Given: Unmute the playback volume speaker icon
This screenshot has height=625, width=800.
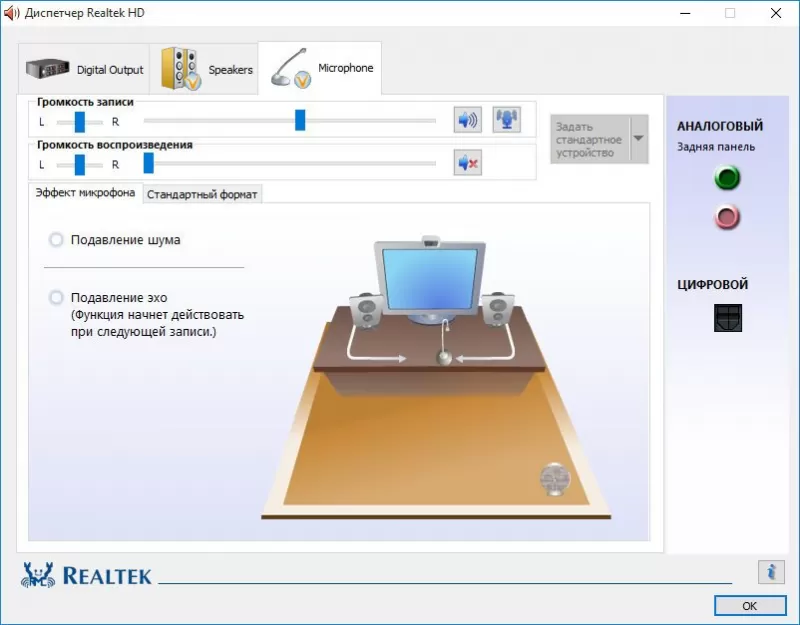Looking at the screenshot, I should pyautogui.click(x=467, y=163).
